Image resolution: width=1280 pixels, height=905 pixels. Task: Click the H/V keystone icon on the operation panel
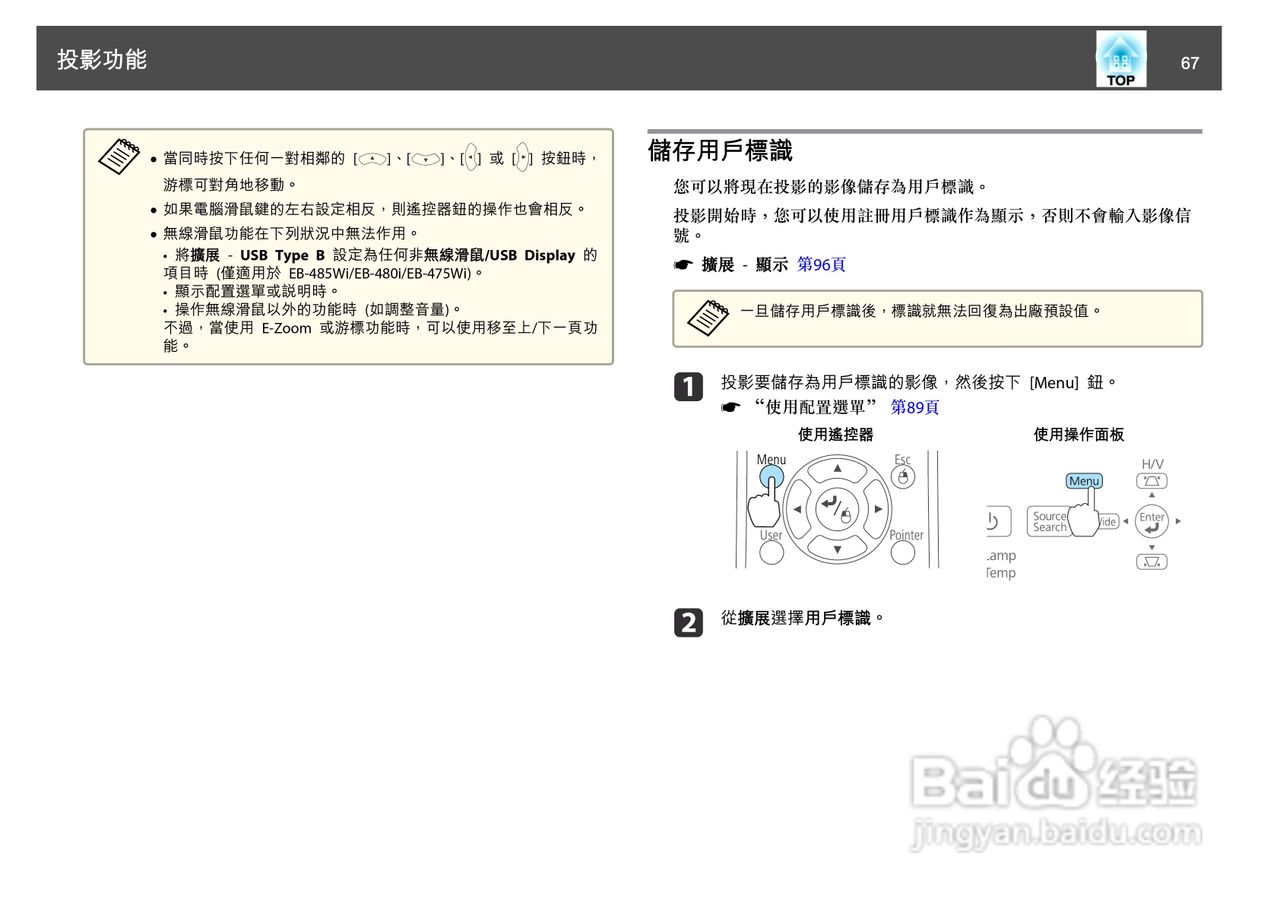coord(1152,480)
